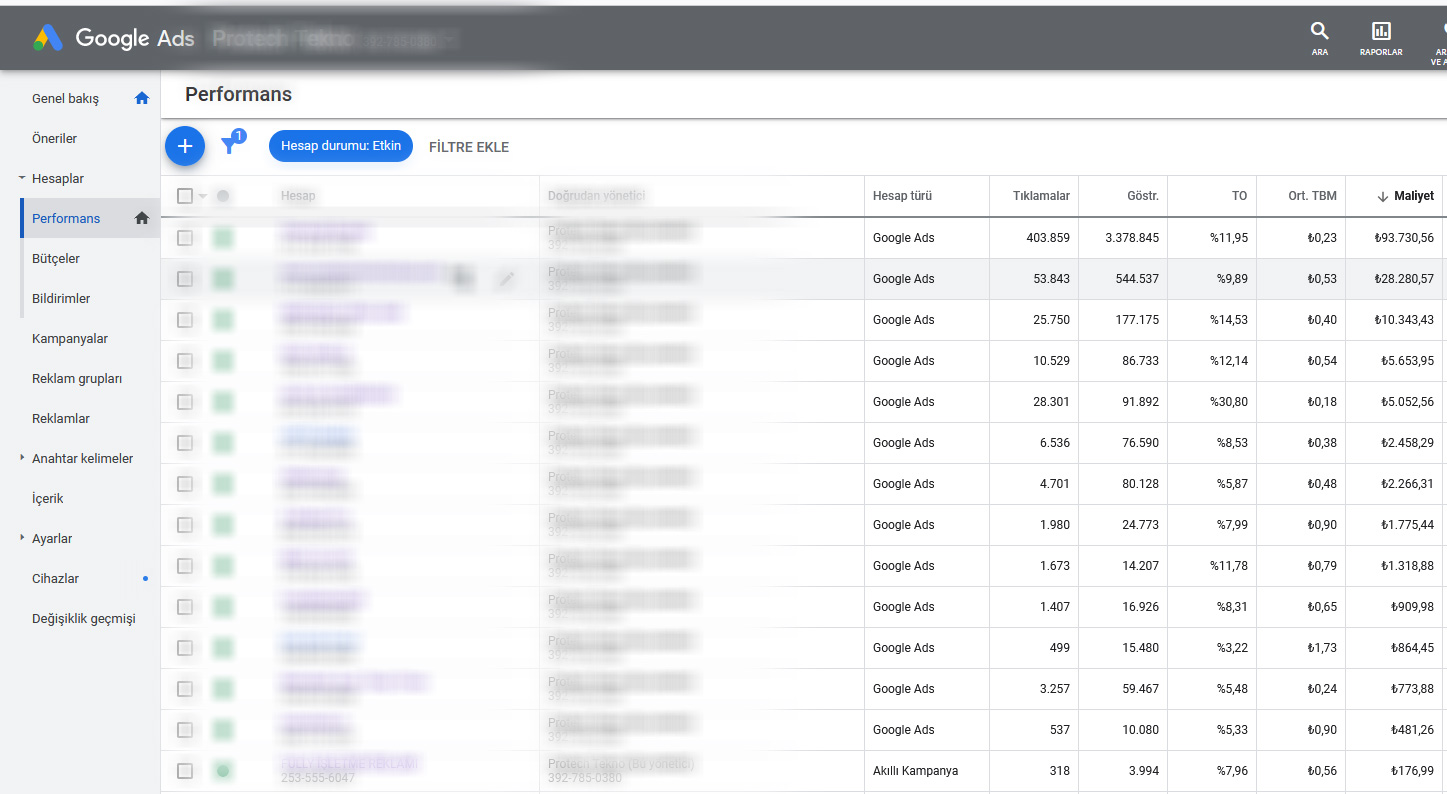The height and width of the screenshot is (794, 1447).
Task: Select the checkbox for the 10.529 clicks row
Action: point(185,361)
